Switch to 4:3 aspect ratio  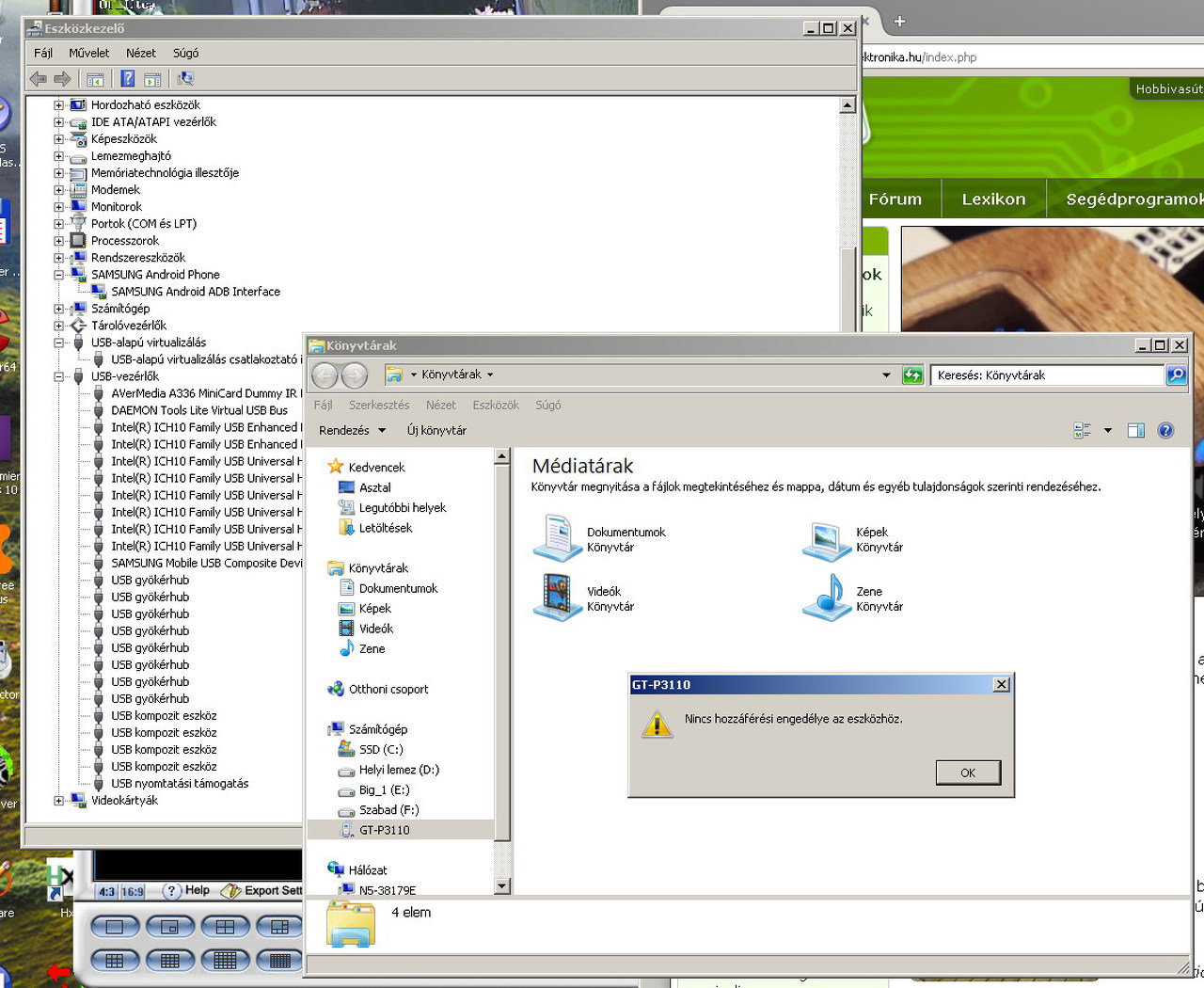click(x=106, y=891)
